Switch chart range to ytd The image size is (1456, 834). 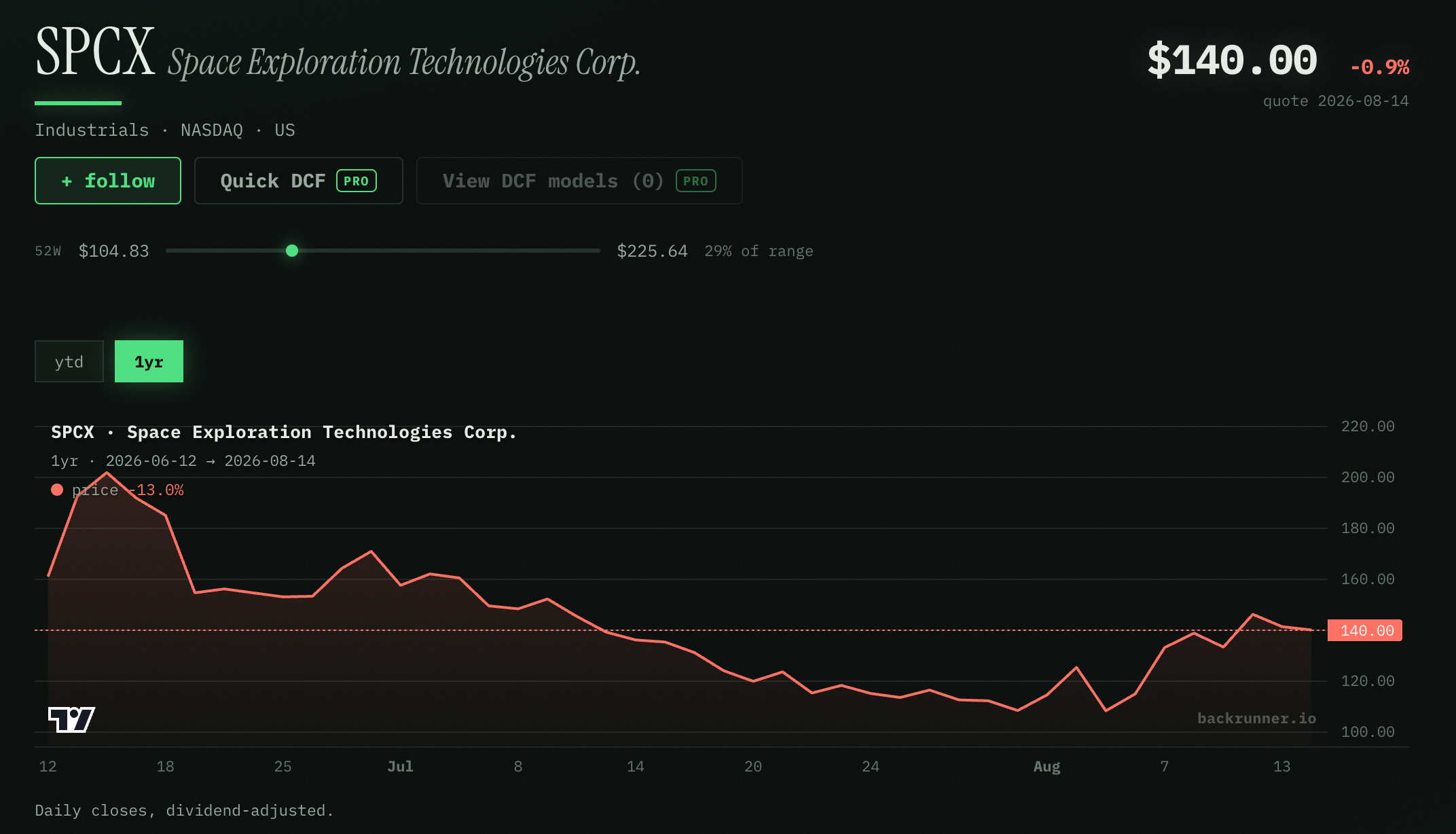[x=69, y=361]
